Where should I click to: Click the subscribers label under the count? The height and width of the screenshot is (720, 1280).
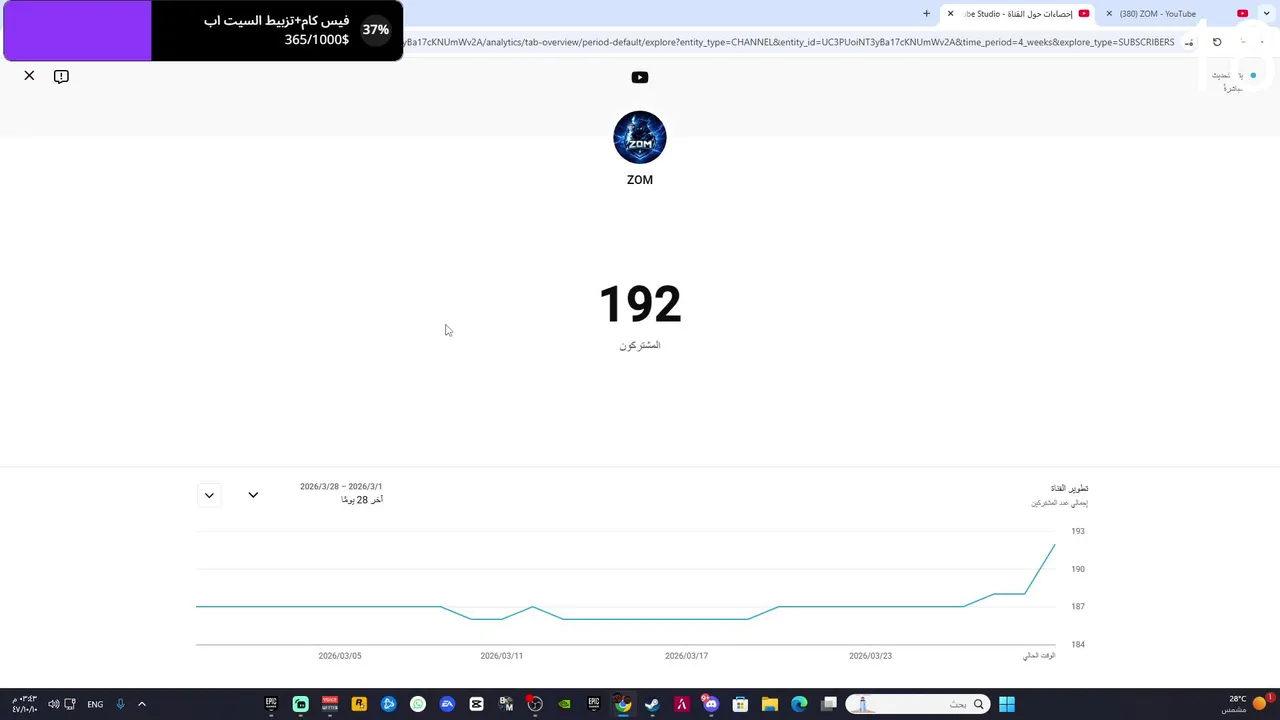pyautogui.click(x=640, y=345)
